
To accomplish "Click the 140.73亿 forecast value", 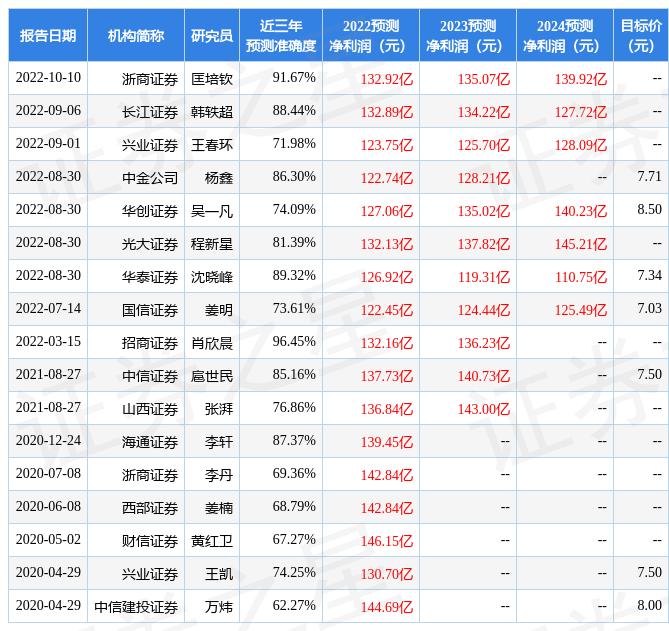I will point(484,376).
